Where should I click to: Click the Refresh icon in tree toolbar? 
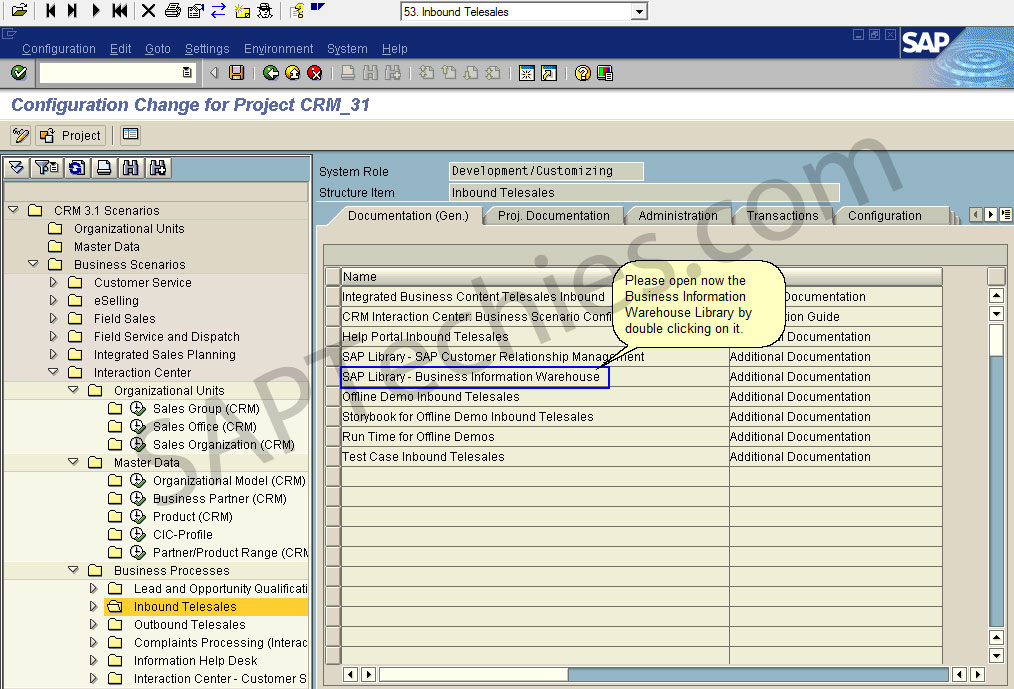point(77,168)
